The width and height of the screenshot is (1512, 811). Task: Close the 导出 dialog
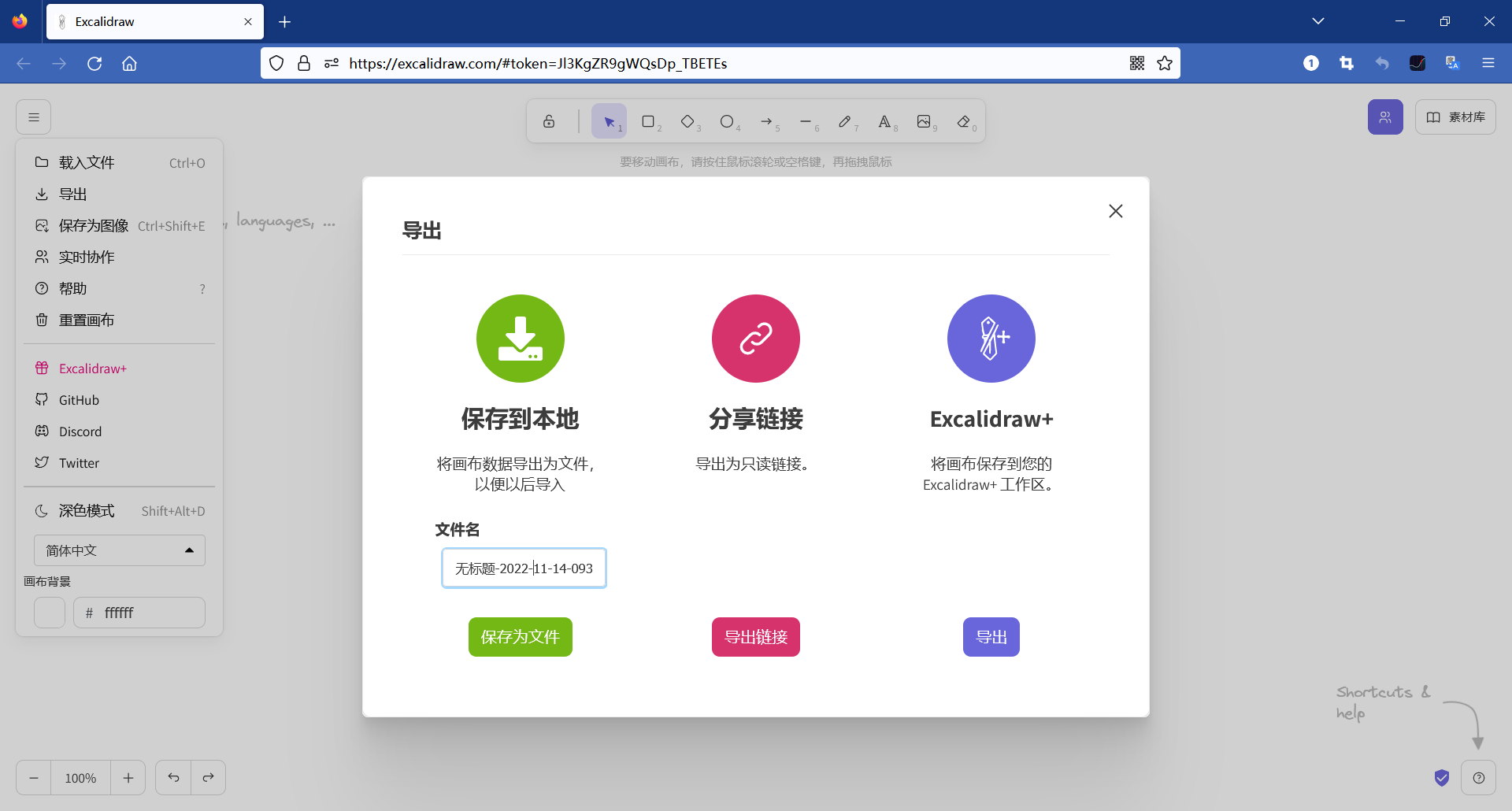pos(1116,211)
